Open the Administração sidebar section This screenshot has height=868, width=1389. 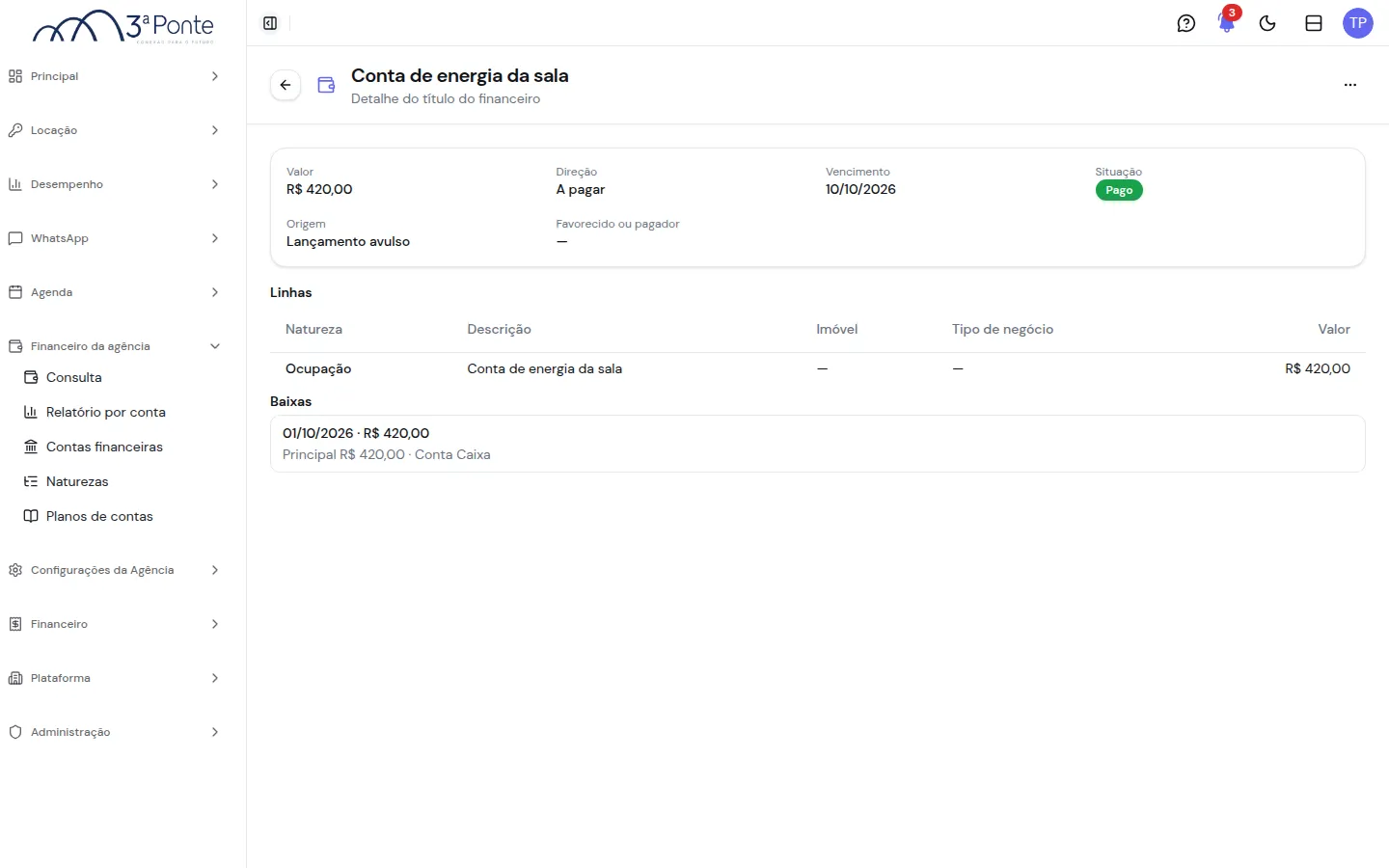[x=116, y=732]
